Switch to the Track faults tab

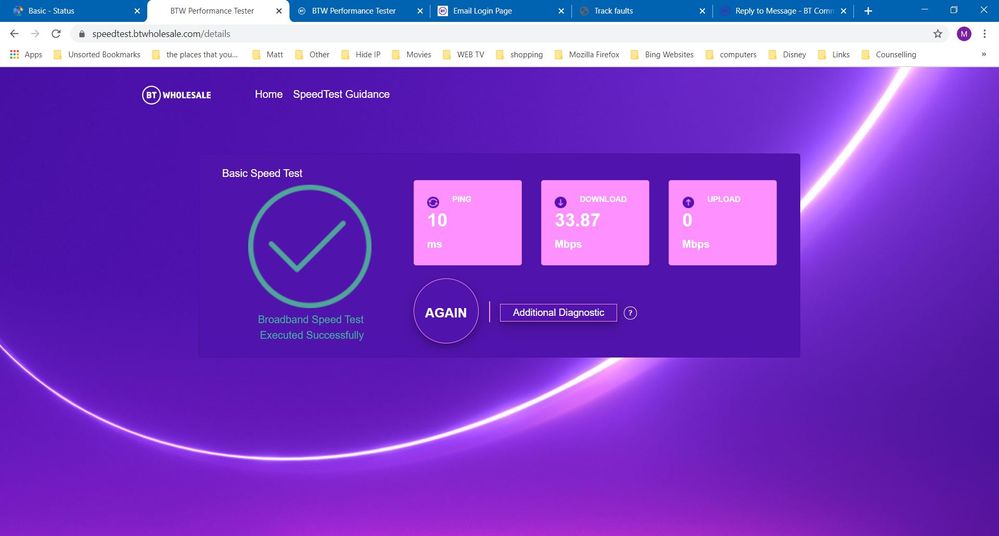[x=613, y=11]
